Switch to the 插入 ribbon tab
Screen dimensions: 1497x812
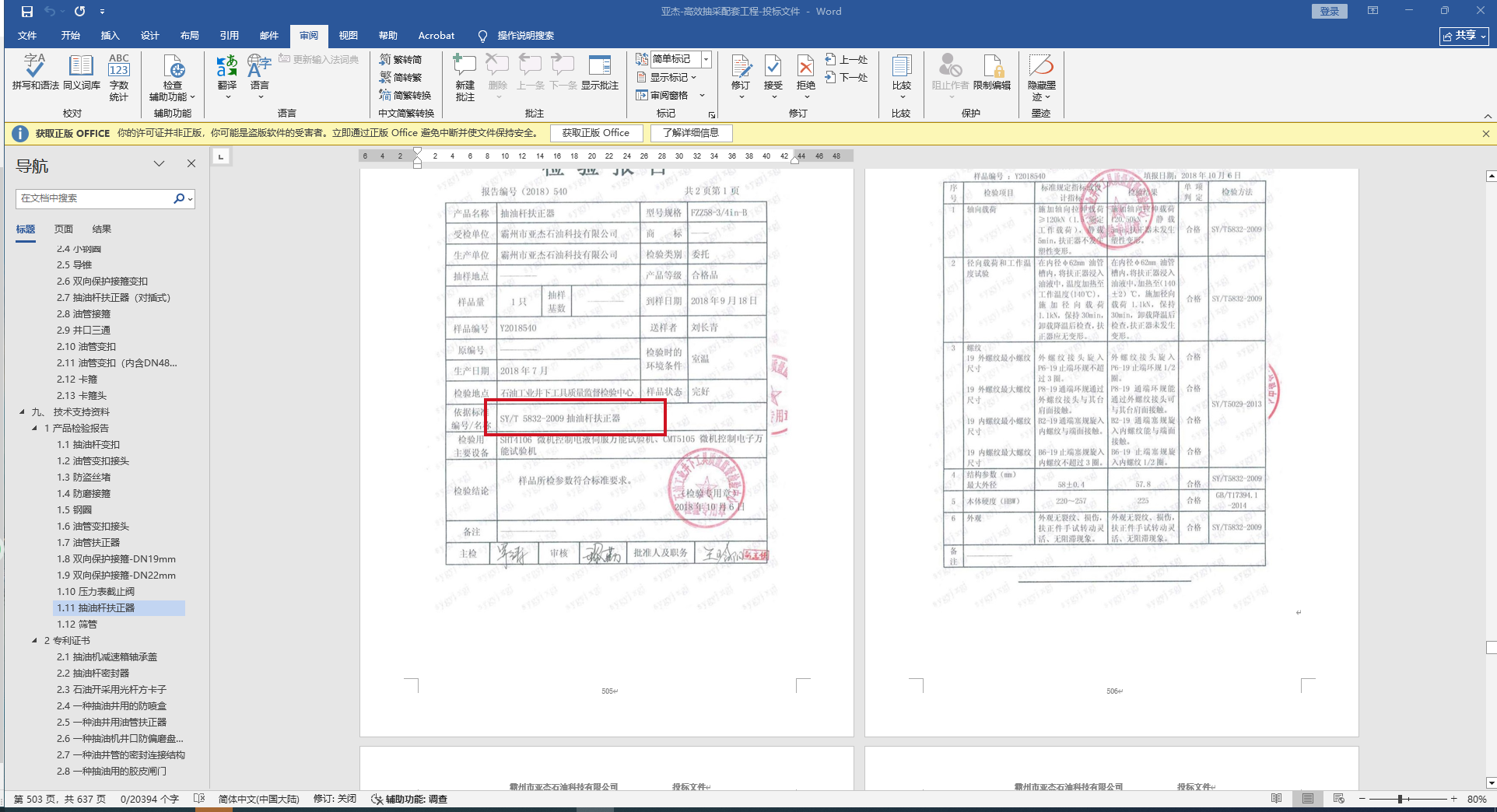click(x=110, y=36)
